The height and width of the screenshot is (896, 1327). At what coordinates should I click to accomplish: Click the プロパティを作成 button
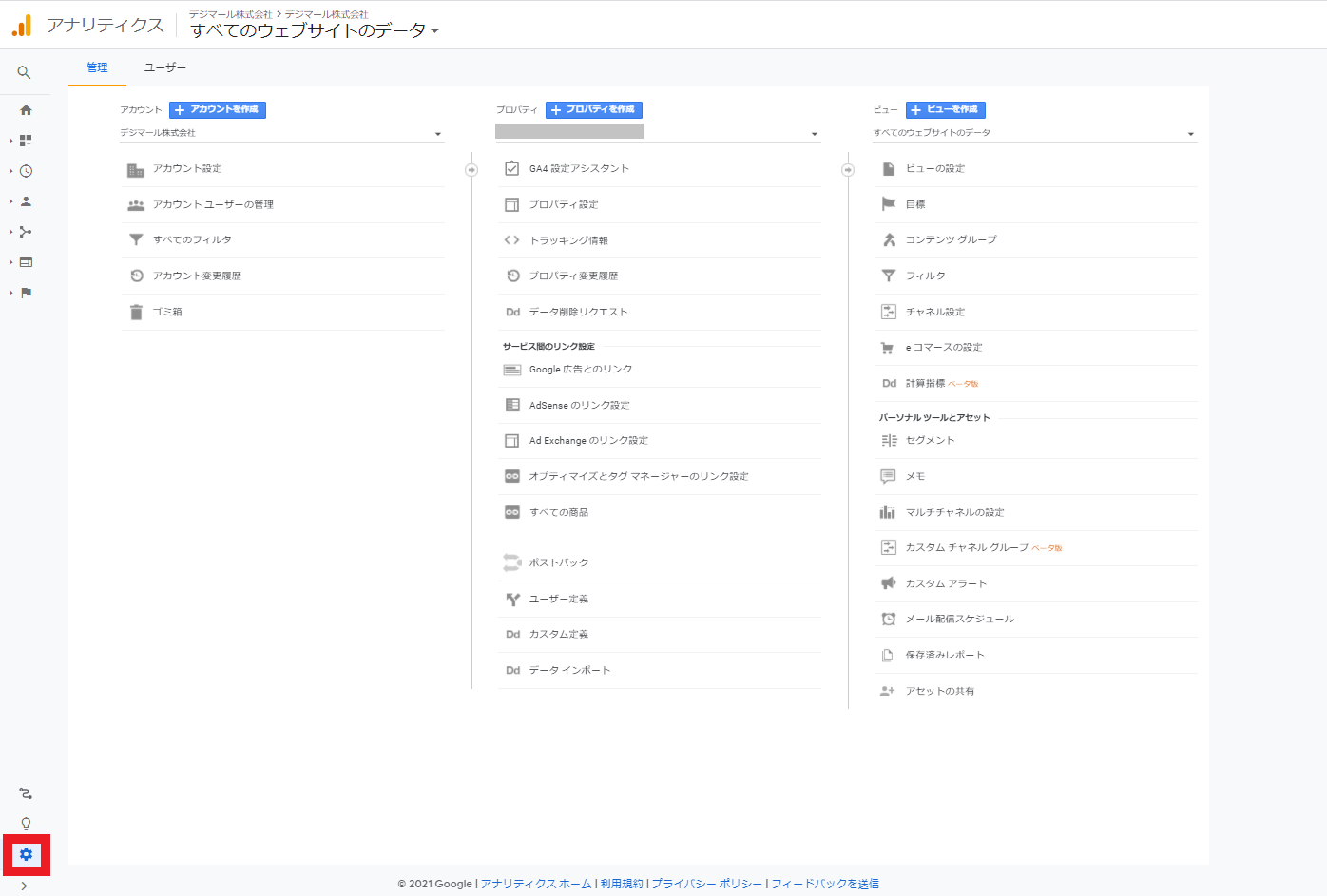tap(594, 110)
